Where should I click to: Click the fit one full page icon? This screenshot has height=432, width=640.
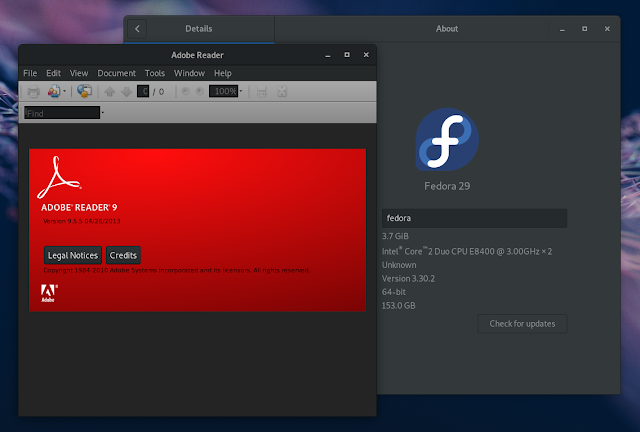282,91
